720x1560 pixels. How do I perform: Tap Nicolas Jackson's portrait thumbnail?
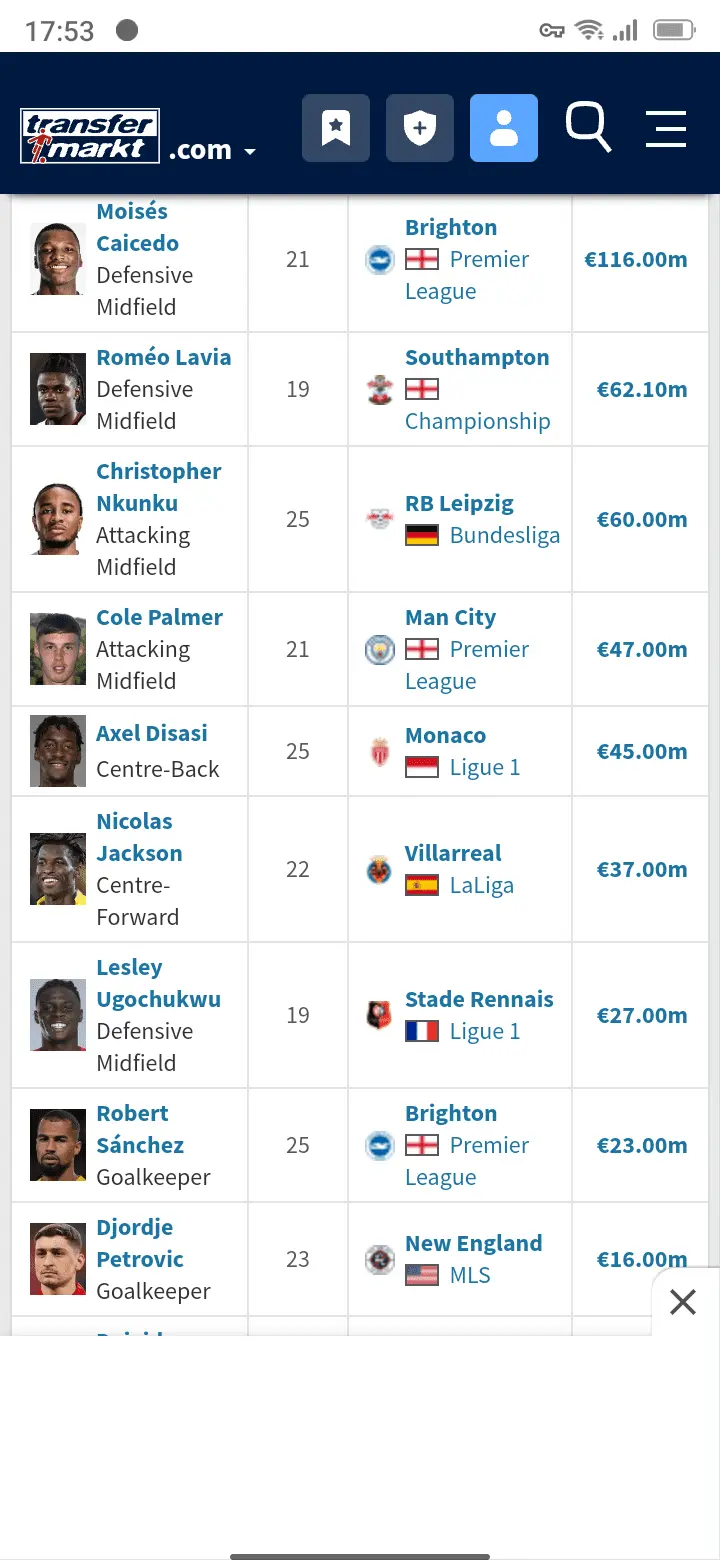pos(58,869)
